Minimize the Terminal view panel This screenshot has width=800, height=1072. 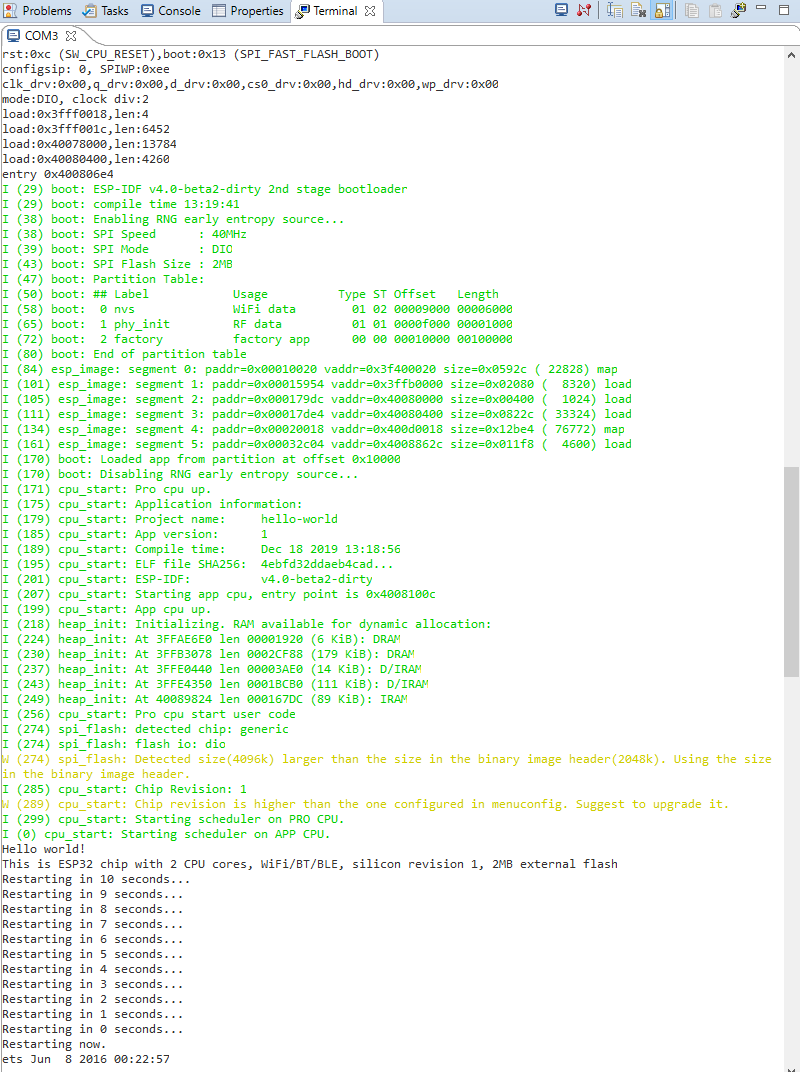tap(761, 8)
